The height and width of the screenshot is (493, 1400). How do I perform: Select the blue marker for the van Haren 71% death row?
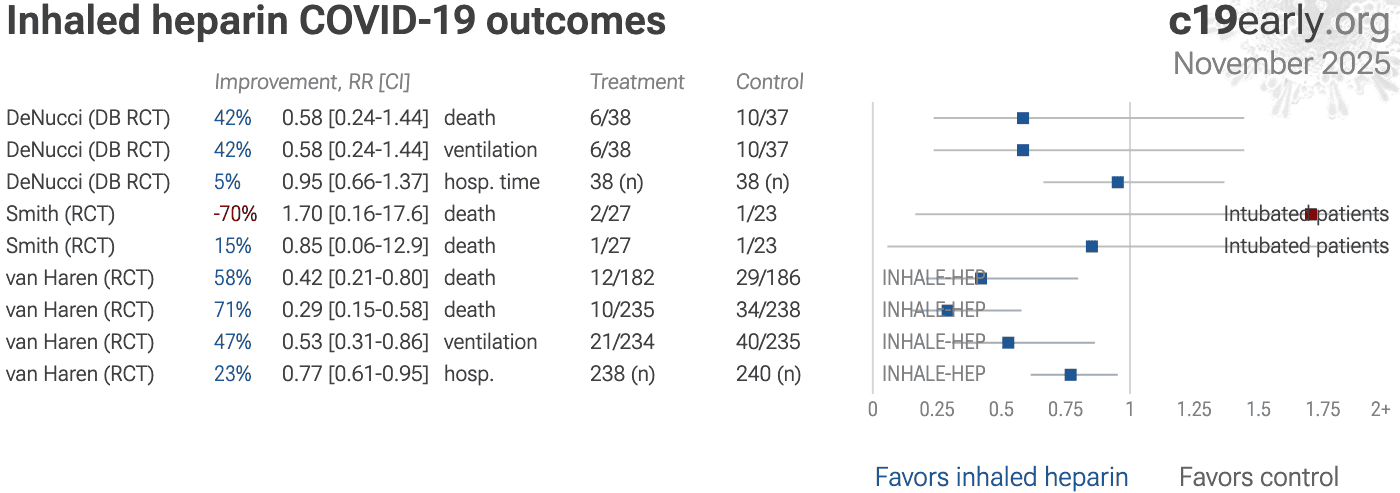click(948, 310)
